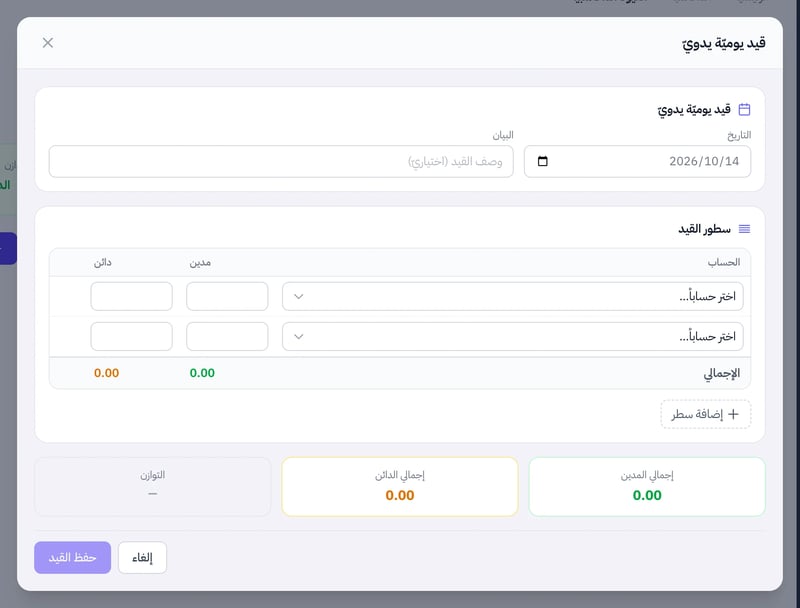Open the second row account dropdown
This screenshot has width=800, height=608.
tap(512, 337)
